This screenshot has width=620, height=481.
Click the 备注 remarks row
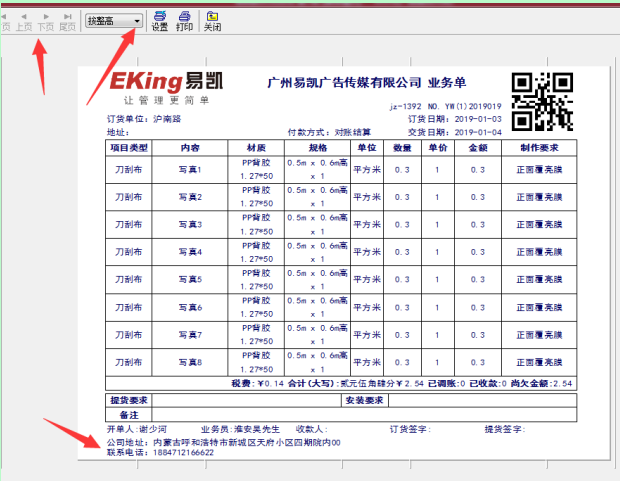tap(128, 413)
